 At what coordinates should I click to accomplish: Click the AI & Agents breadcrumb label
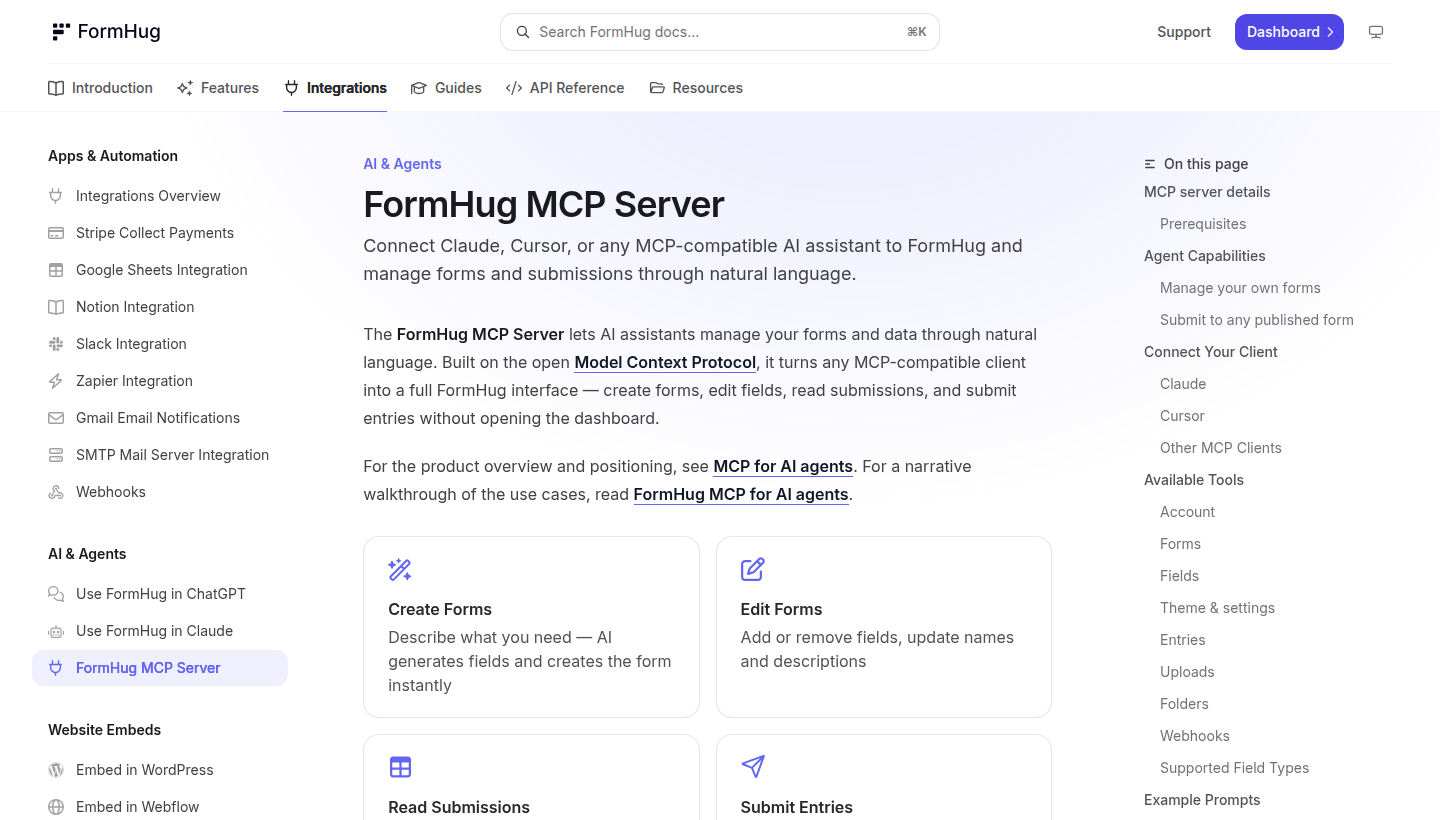[x=402, y=164]
